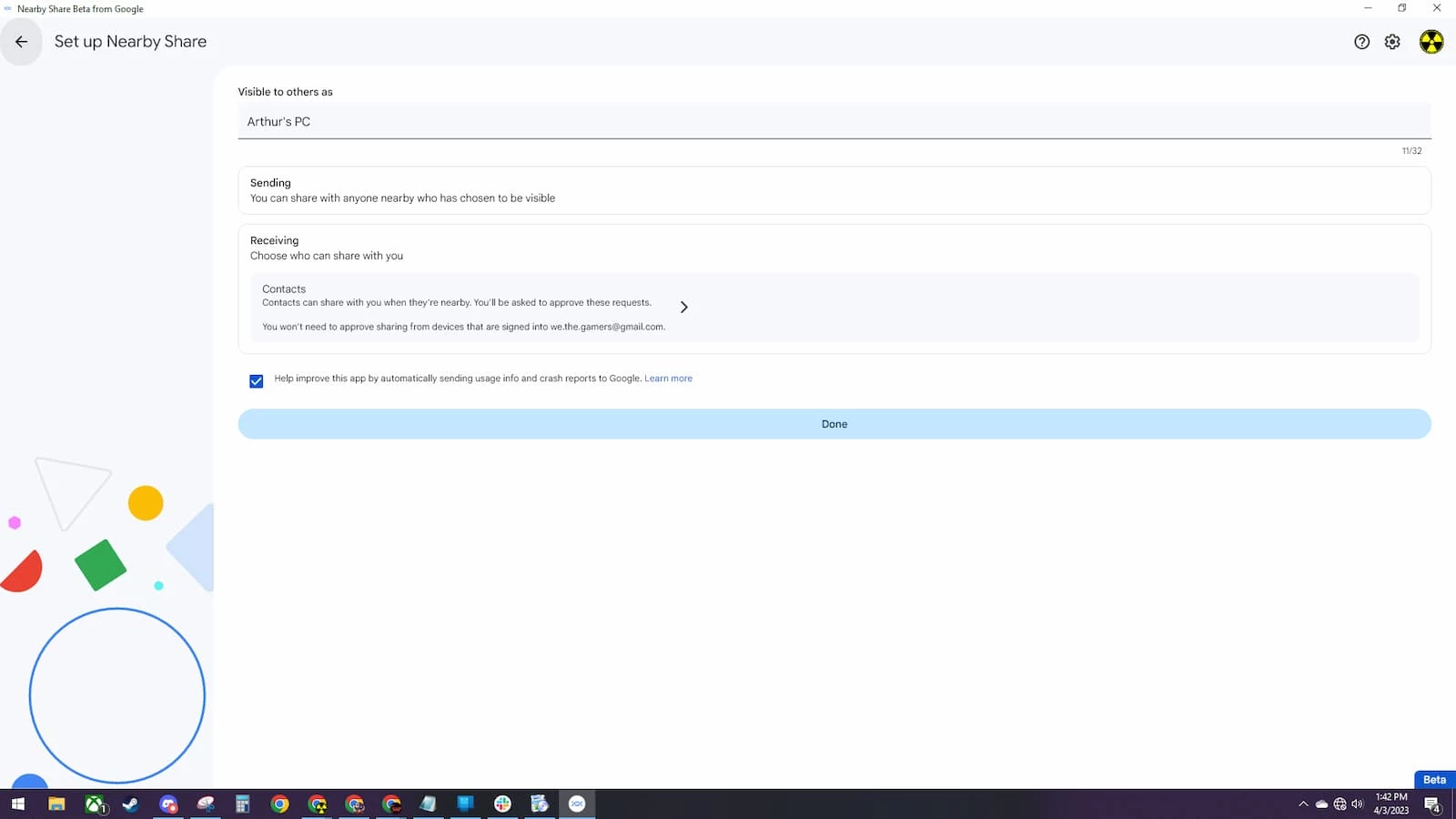Show hidden system tray icons
The image size is (1456, 819).
click(1303, 804)
